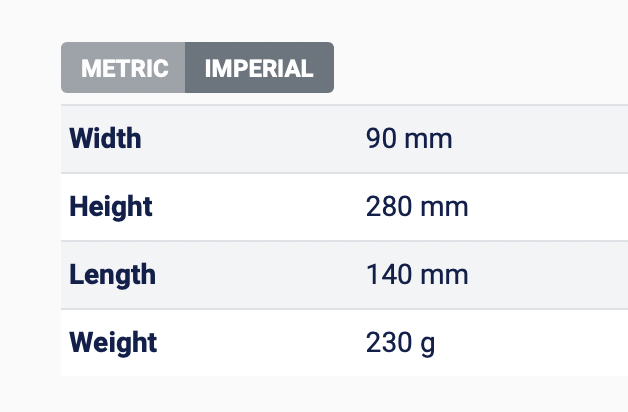Click empty cell space between Weight and 230 g
Viewport: 628px width, 412px height.
pyautogui.click(x=260, y=343)
